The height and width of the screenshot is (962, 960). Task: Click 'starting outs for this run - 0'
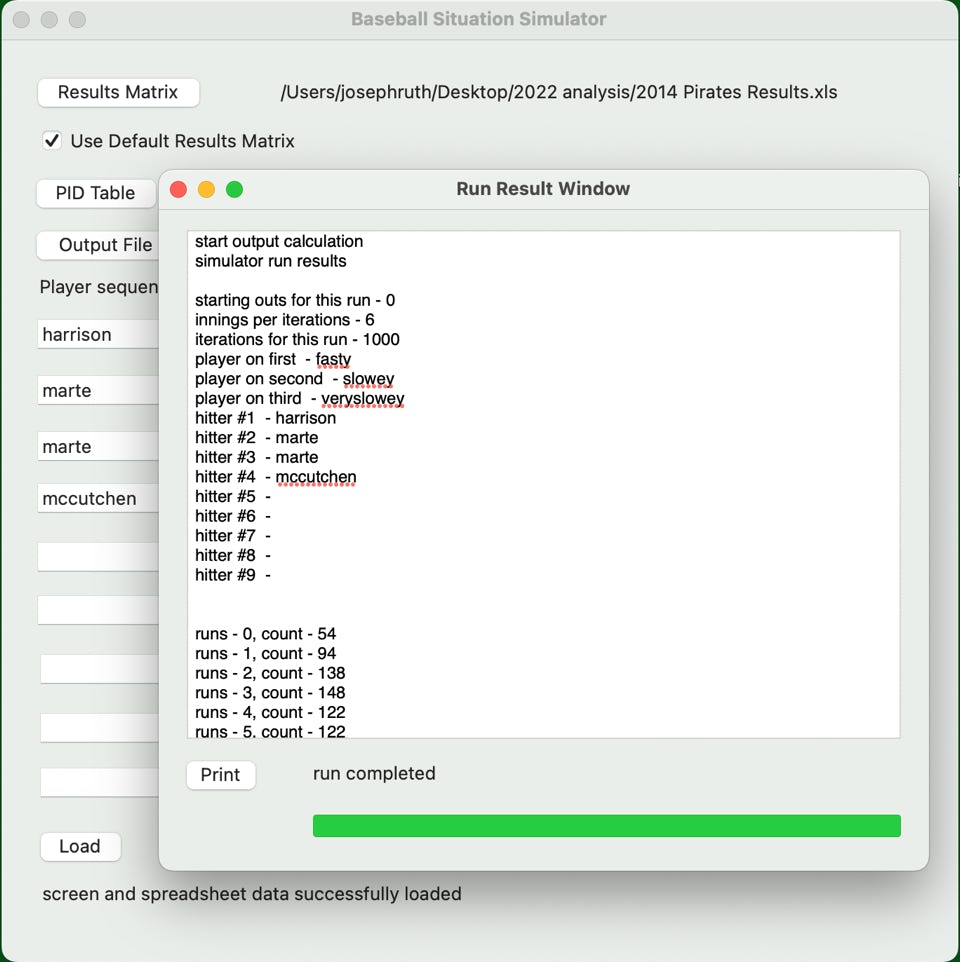[x=295, y=300]
